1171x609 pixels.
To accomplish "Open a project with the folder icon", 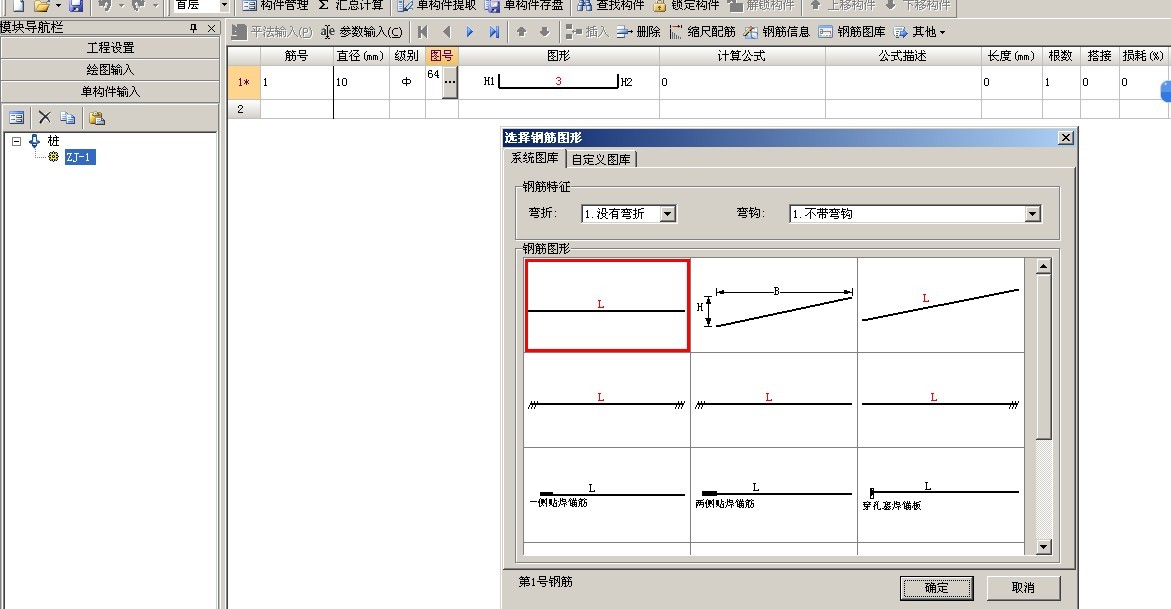I will click(41, 5).
